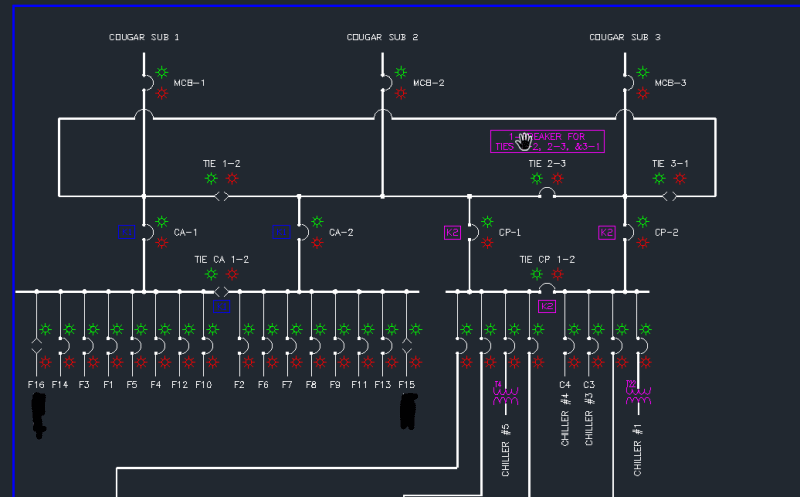
Task: Select the CP-1 text label
Action: 510,233
